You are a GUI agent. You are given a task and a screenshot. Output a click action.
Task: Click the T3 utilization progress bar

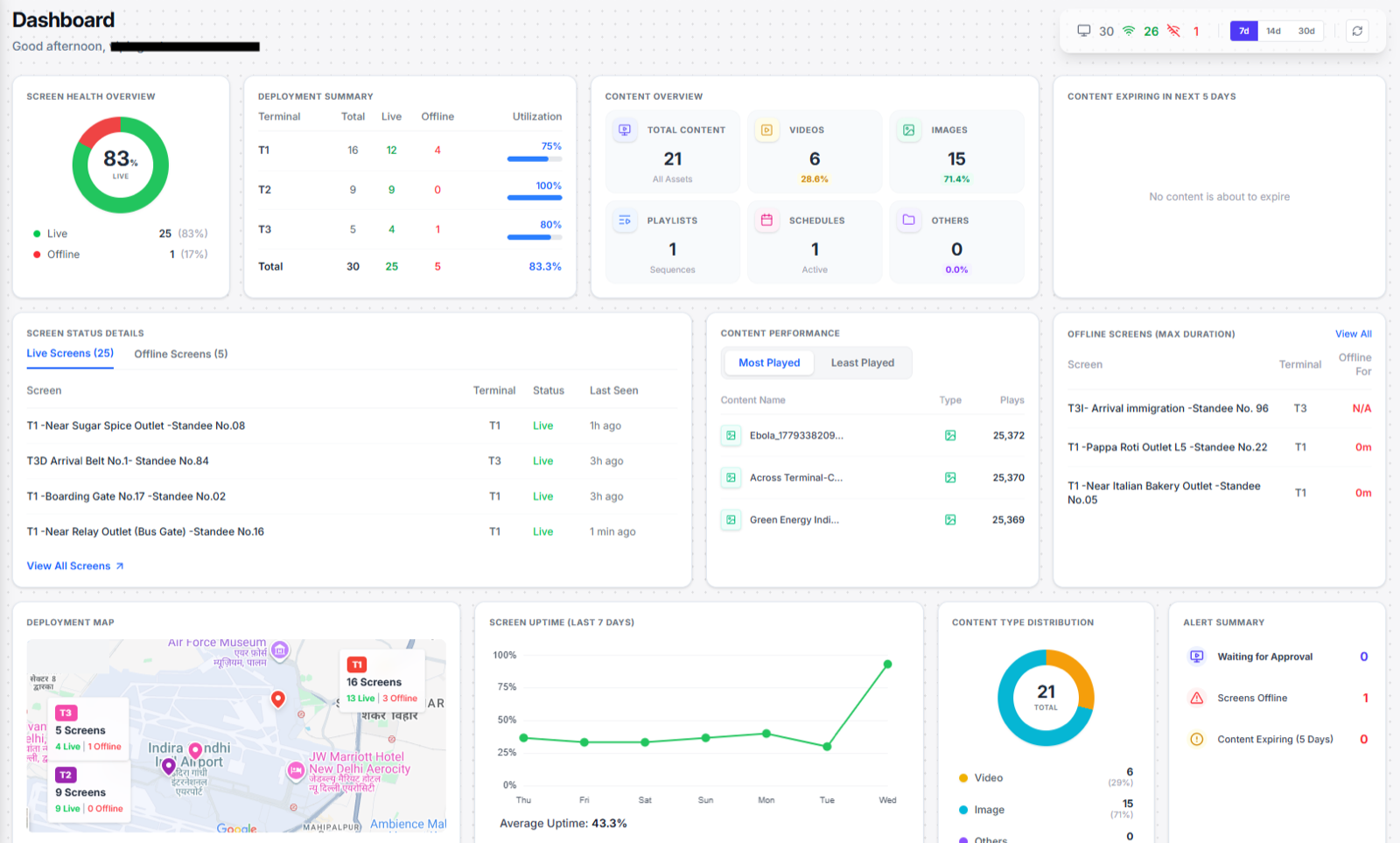pyautogui.click(x=535, y=237)
